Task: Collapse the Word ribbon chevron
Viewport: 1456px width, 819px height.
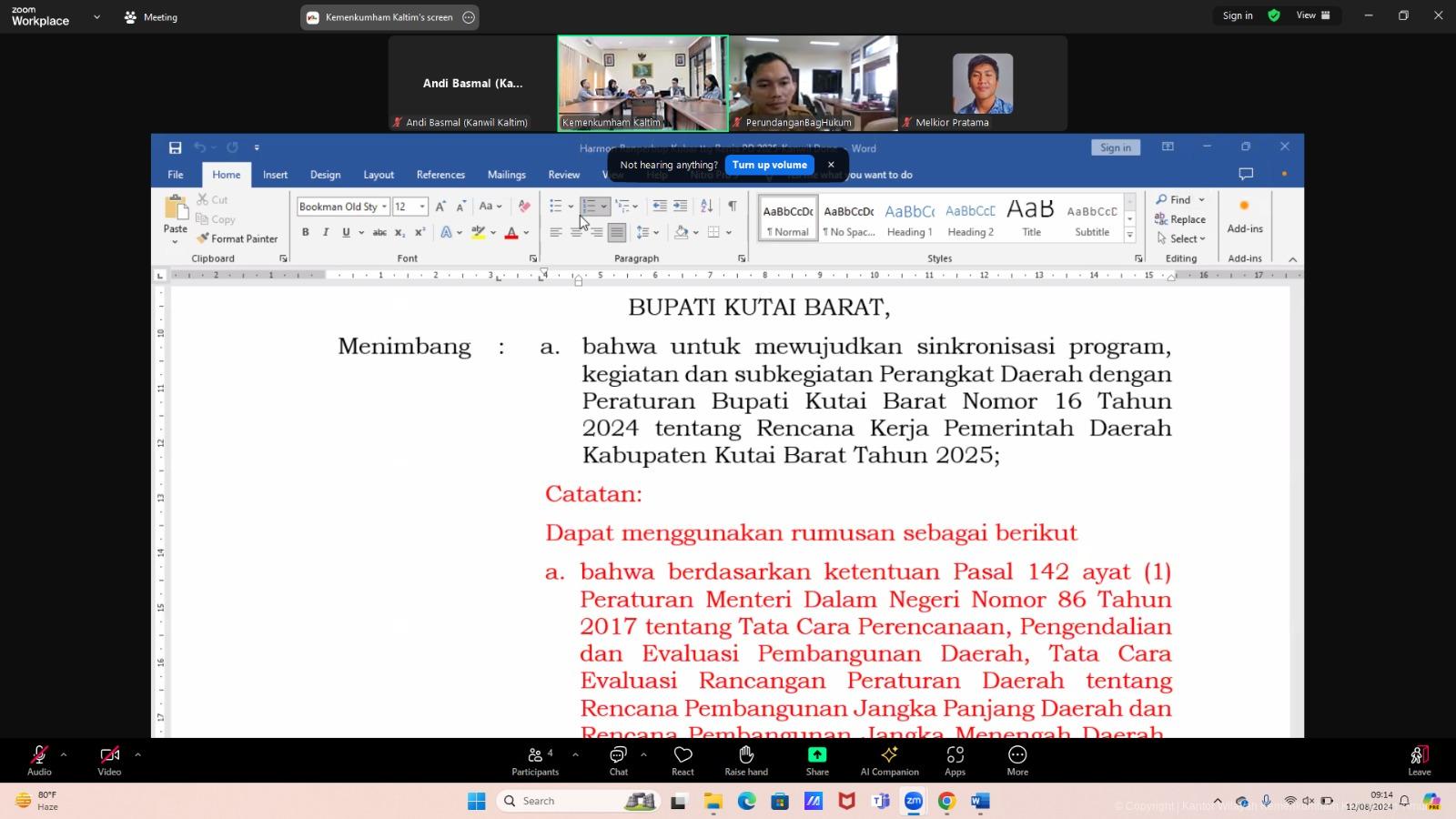Action: point(1292,259)
